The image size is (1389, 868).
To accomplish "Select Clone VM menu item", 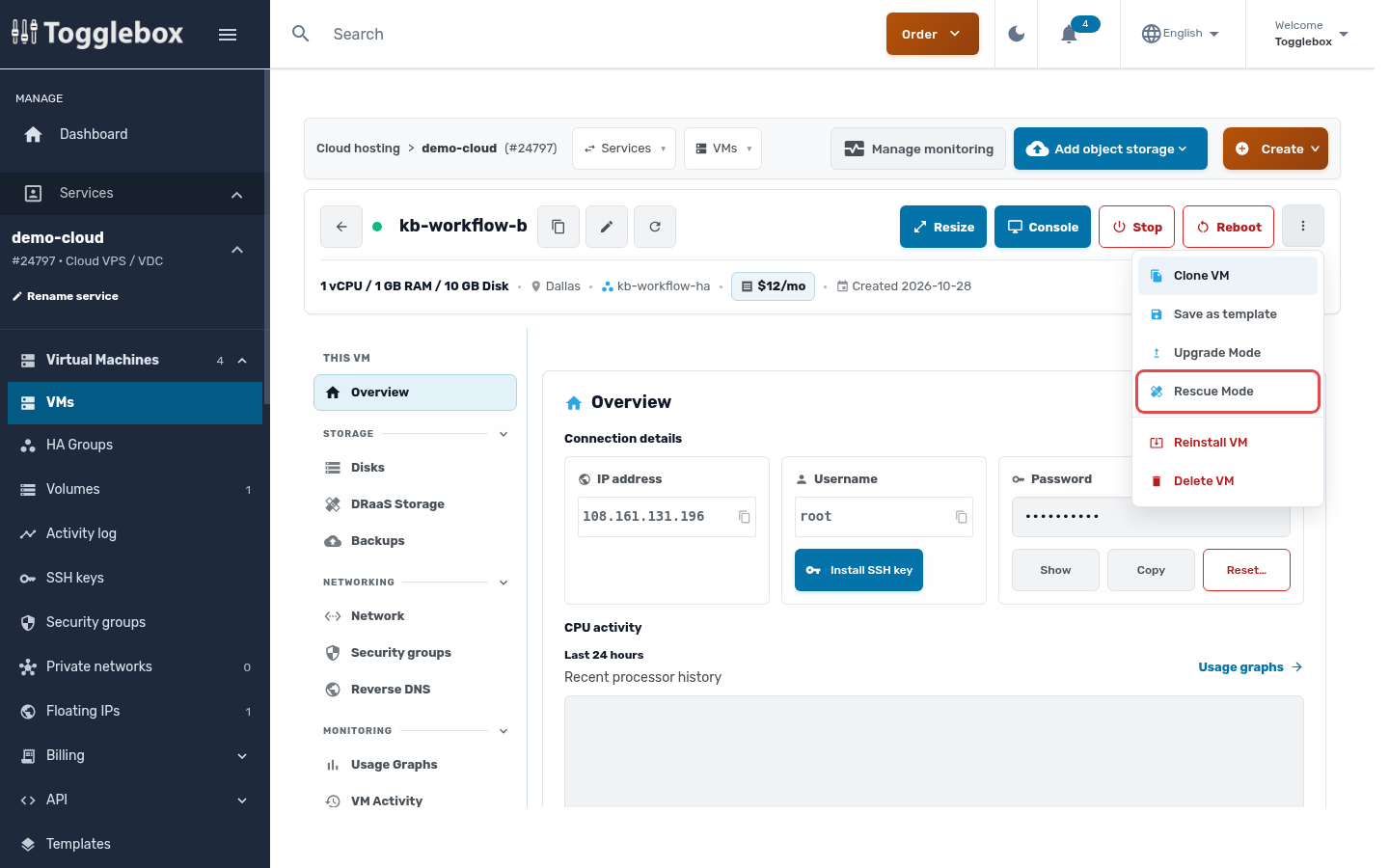I will [x=1228, y=276].
